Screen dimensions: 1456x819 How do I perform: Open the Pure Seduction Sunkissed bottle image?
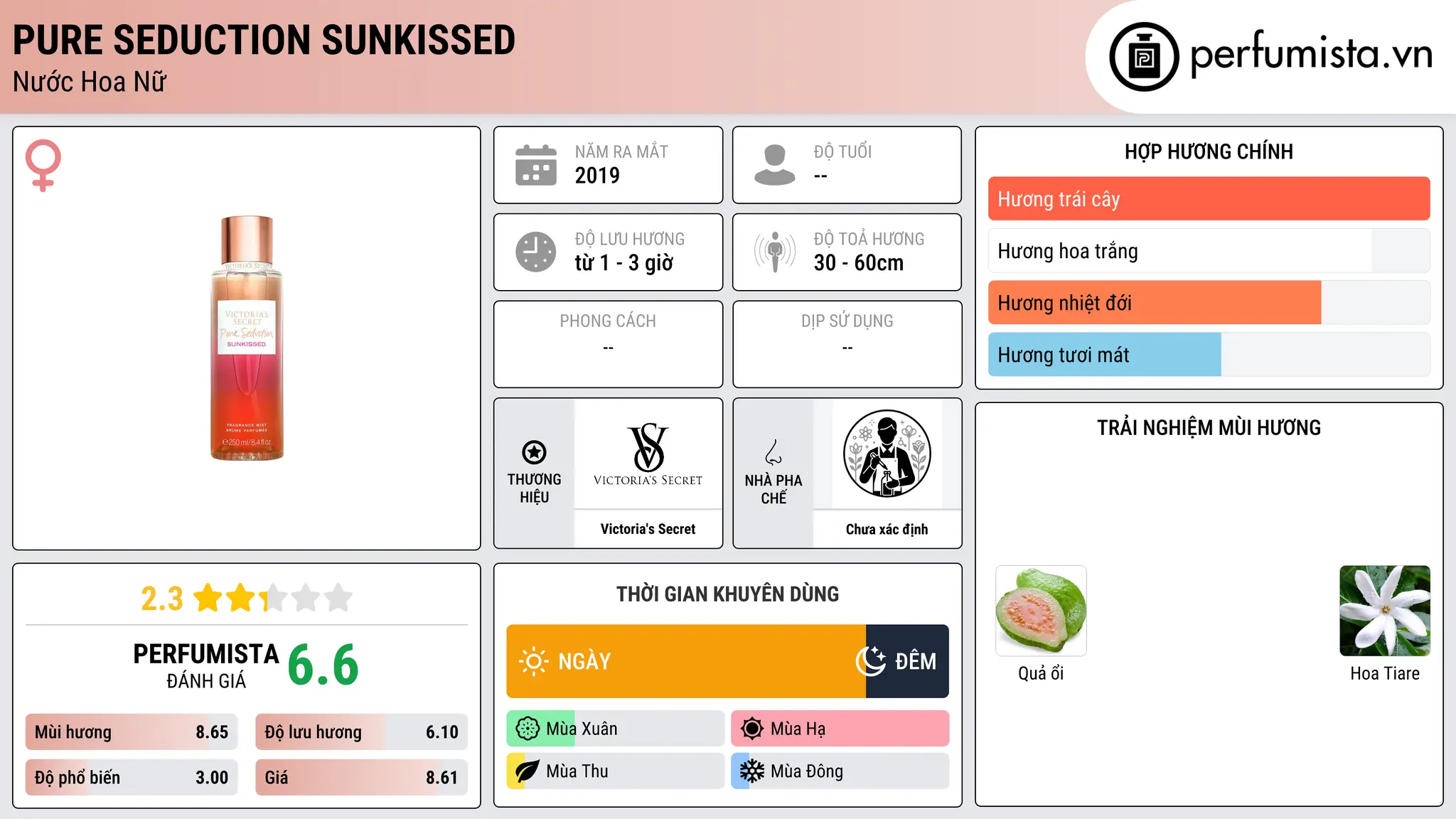pyautogui.click(x=247, y=338)
